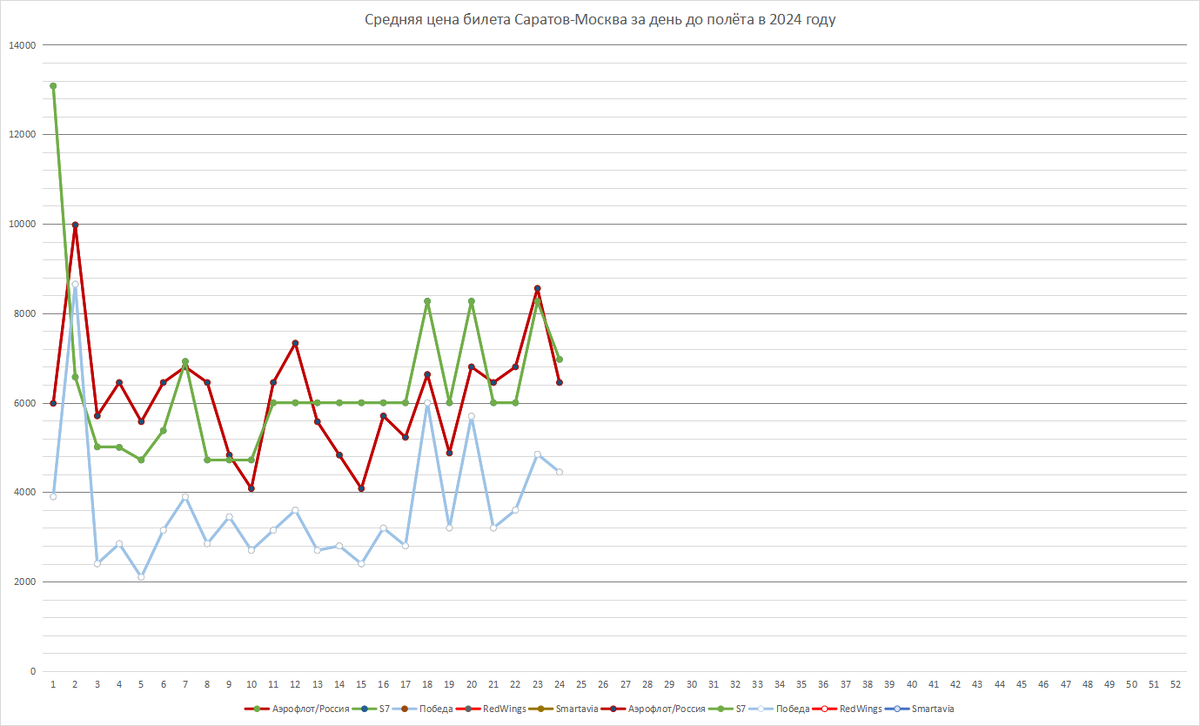The width and height of the screenshot is (1200, 726).
Task: Click the red Аэрофлот peak point at week 2
Action: click(x=75, y=225)
